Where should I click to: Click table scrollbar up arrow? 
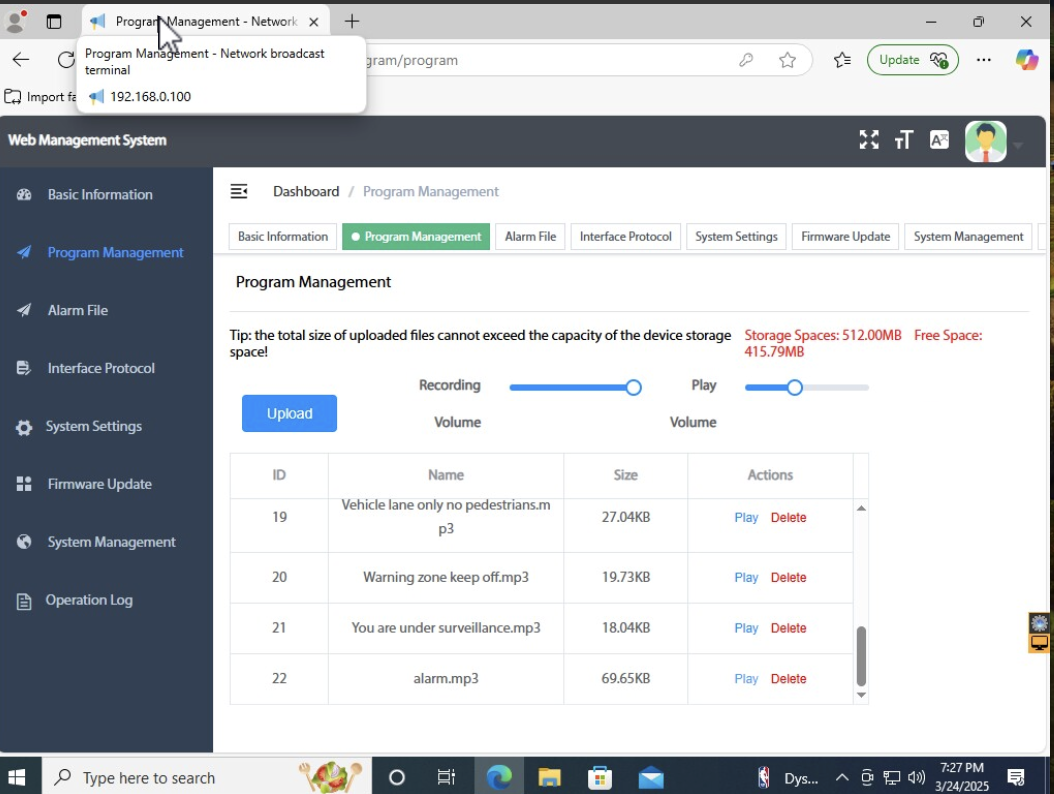861,508
